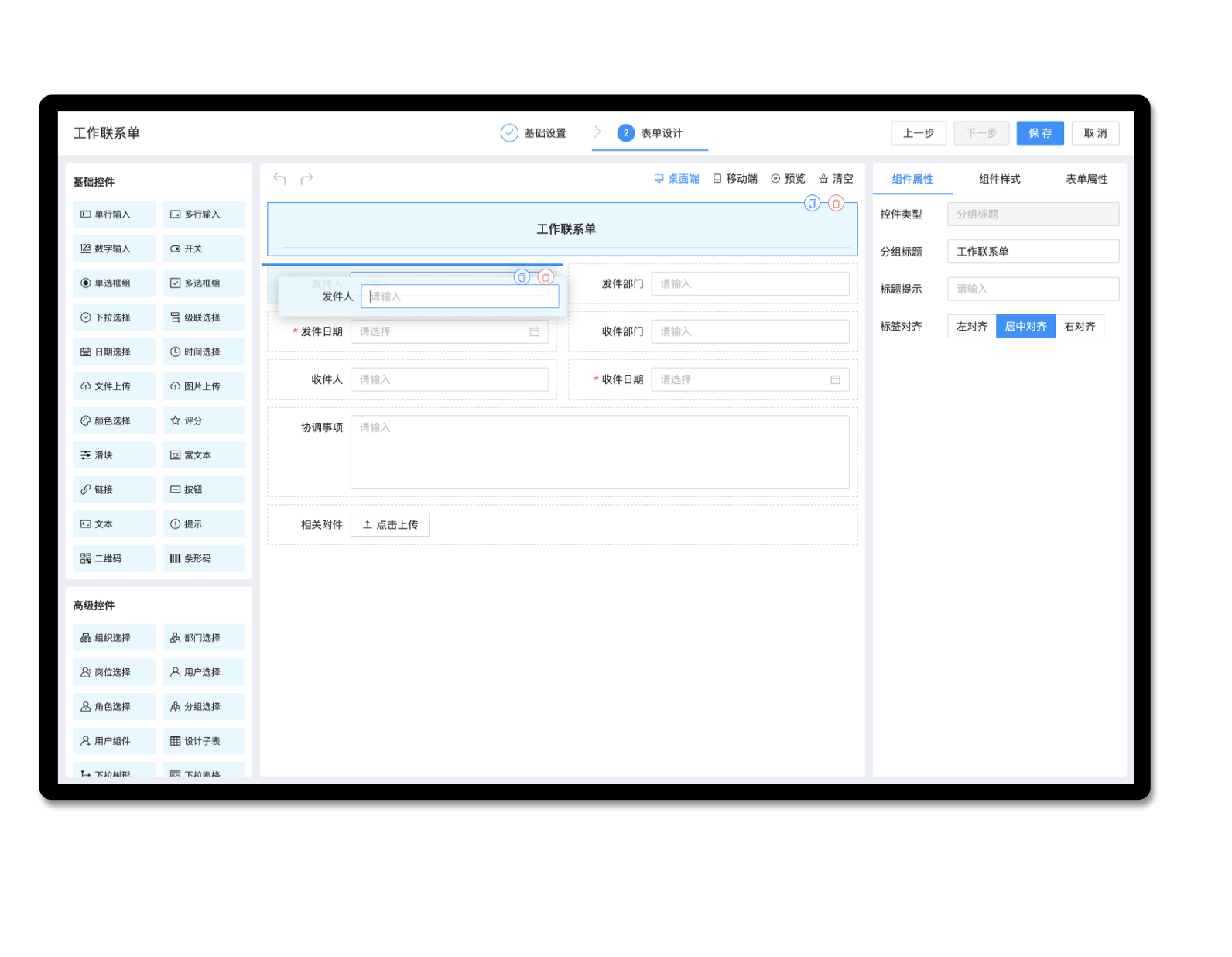Image resolution: width=1232 pixels, height=957 pixels.
Task: Click the copy icon on title block
Action: [812, 204]
